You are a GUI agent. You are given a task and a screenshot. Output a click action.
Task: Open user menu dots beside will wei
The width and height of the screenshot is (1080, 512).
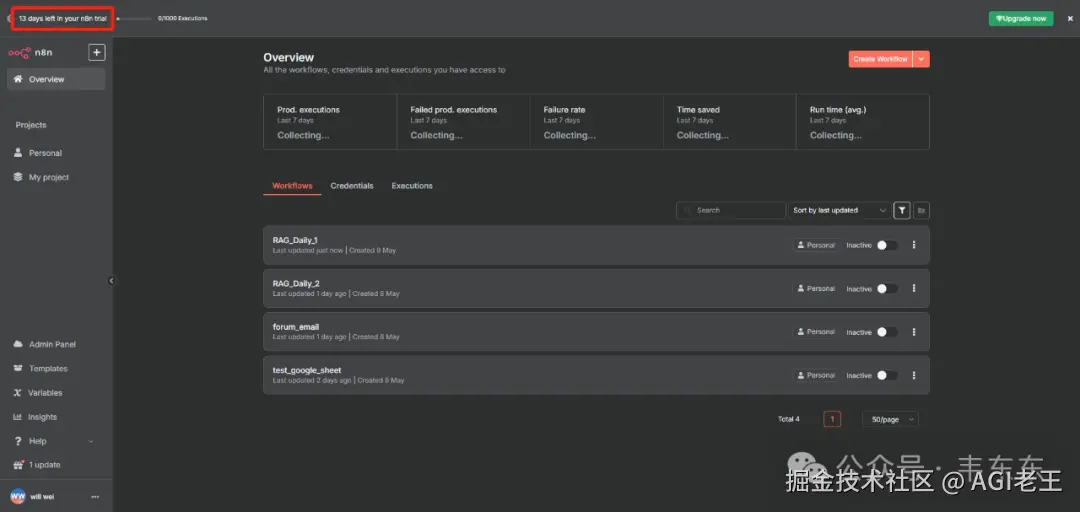[95, 497]
